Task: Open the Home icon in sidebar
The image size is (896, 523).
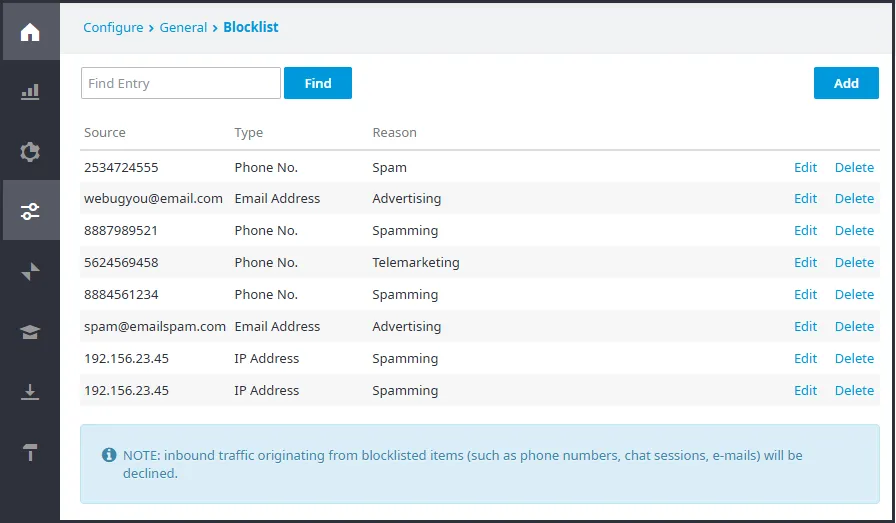Action: [x=30, y=32]
